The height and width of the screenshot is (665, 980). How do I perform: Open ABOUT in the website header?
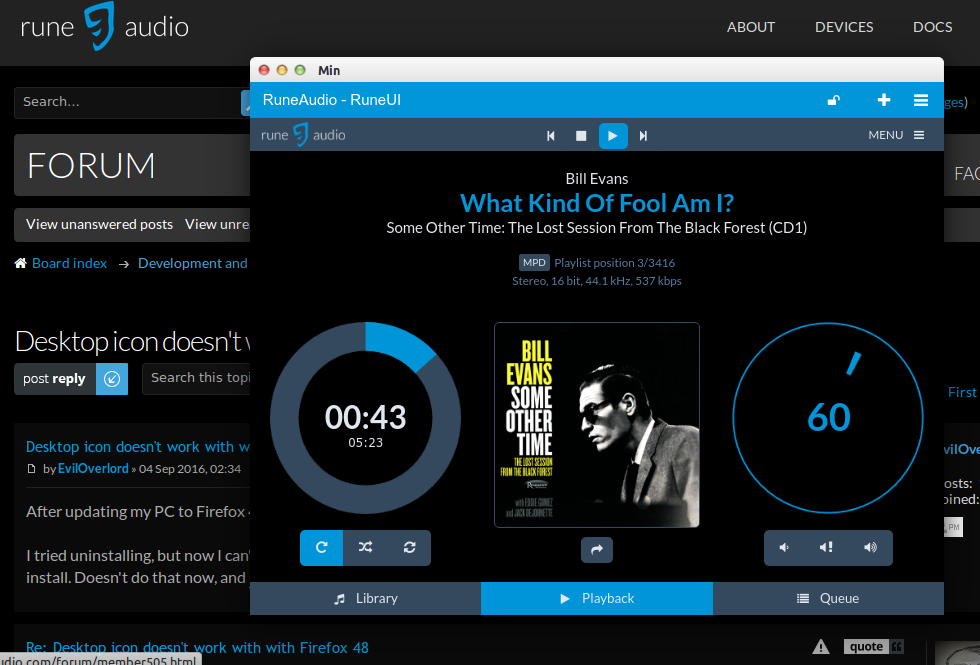coord(751,27)
